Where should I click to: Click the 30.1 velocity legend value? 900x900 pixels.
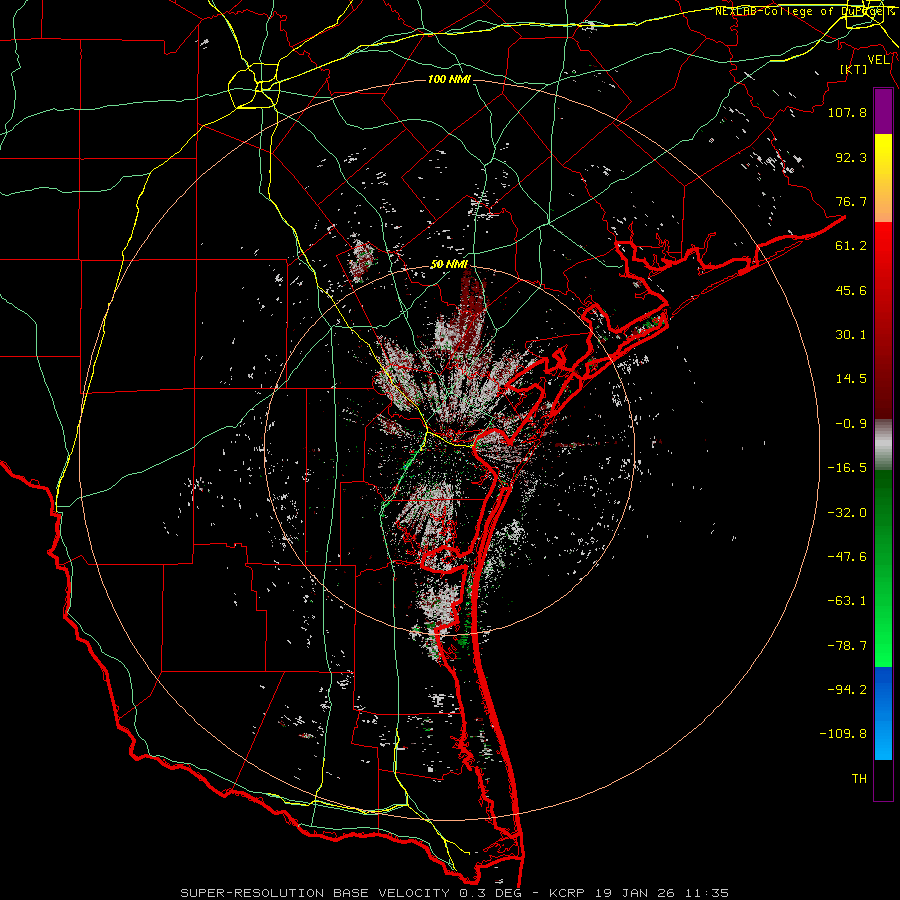[x=851, y=335]
